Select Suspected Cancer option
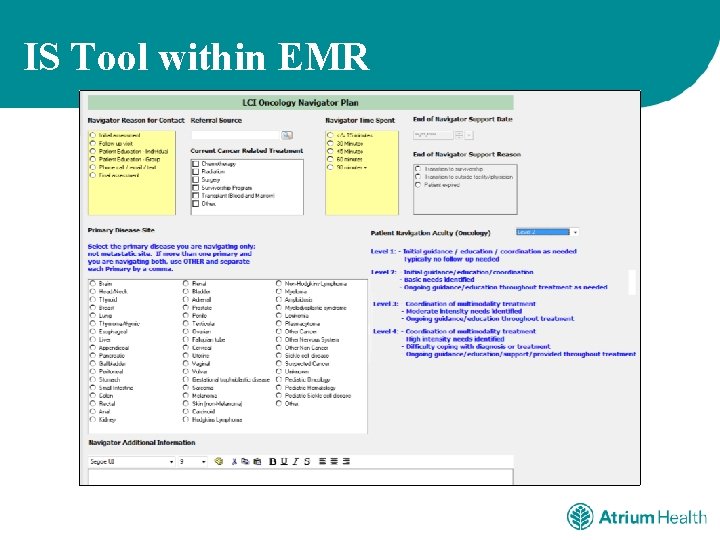The width and height of the screenshot is (720, 540). coord(278,363)
